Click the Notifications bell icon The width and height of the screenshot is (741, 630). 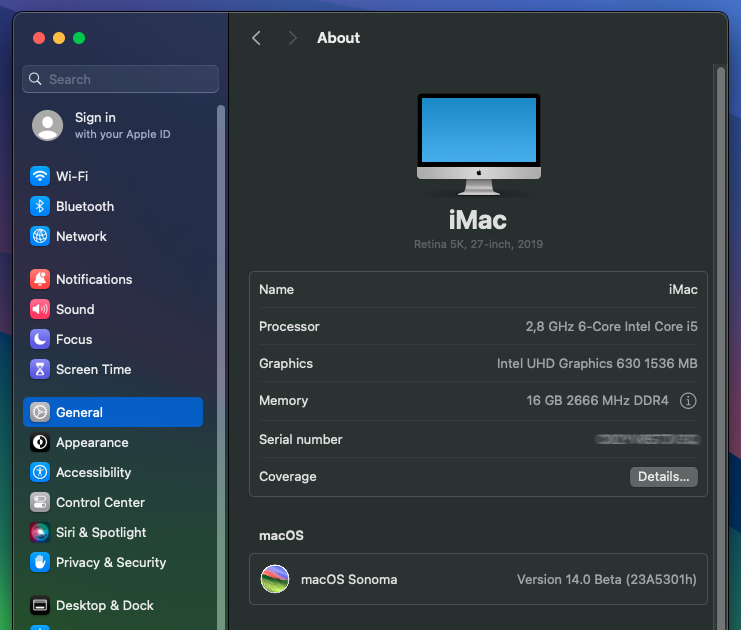(x=40, y=279)
